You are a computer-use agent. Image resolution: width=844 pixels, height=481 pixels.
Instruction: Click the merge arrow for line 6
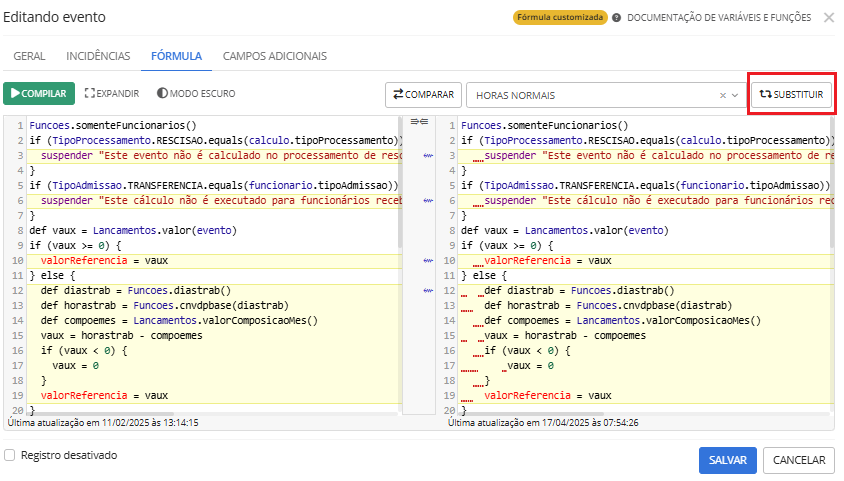point(428,201)
